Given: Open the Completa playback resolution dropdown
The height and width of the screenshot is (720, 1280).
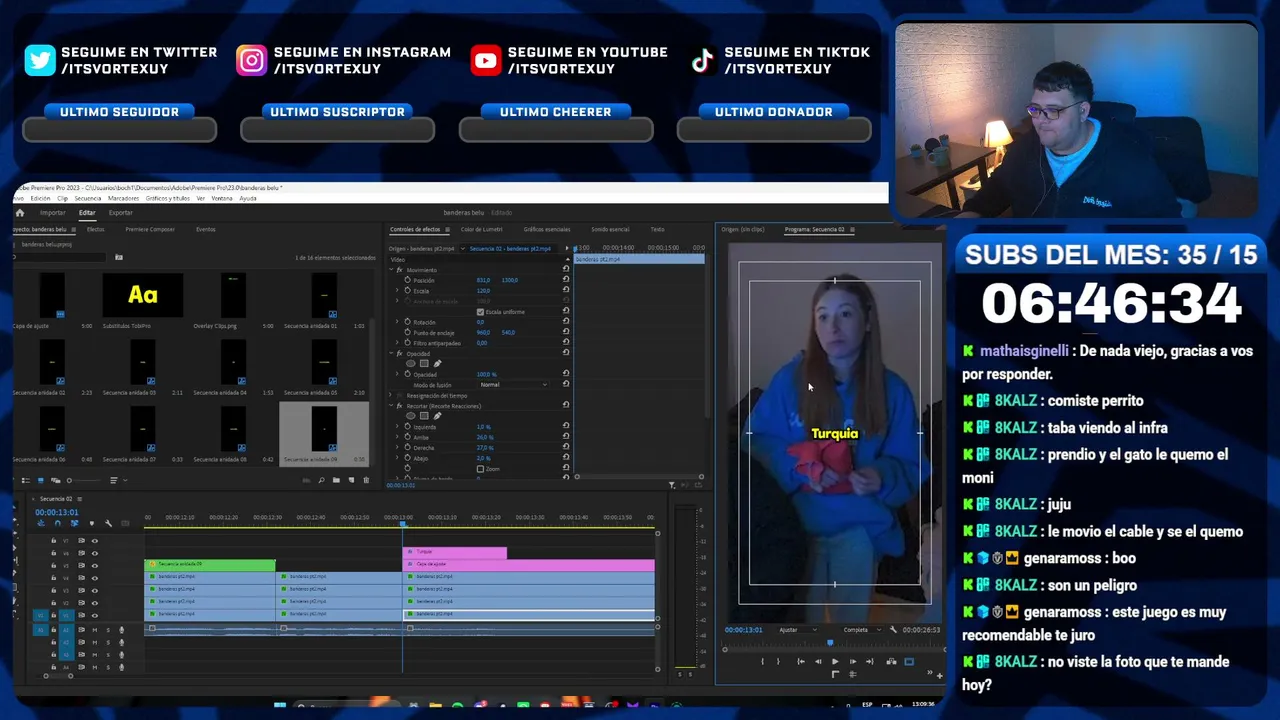Looking at the screenshot, I should pyautogui.click(x=861, y=630).
